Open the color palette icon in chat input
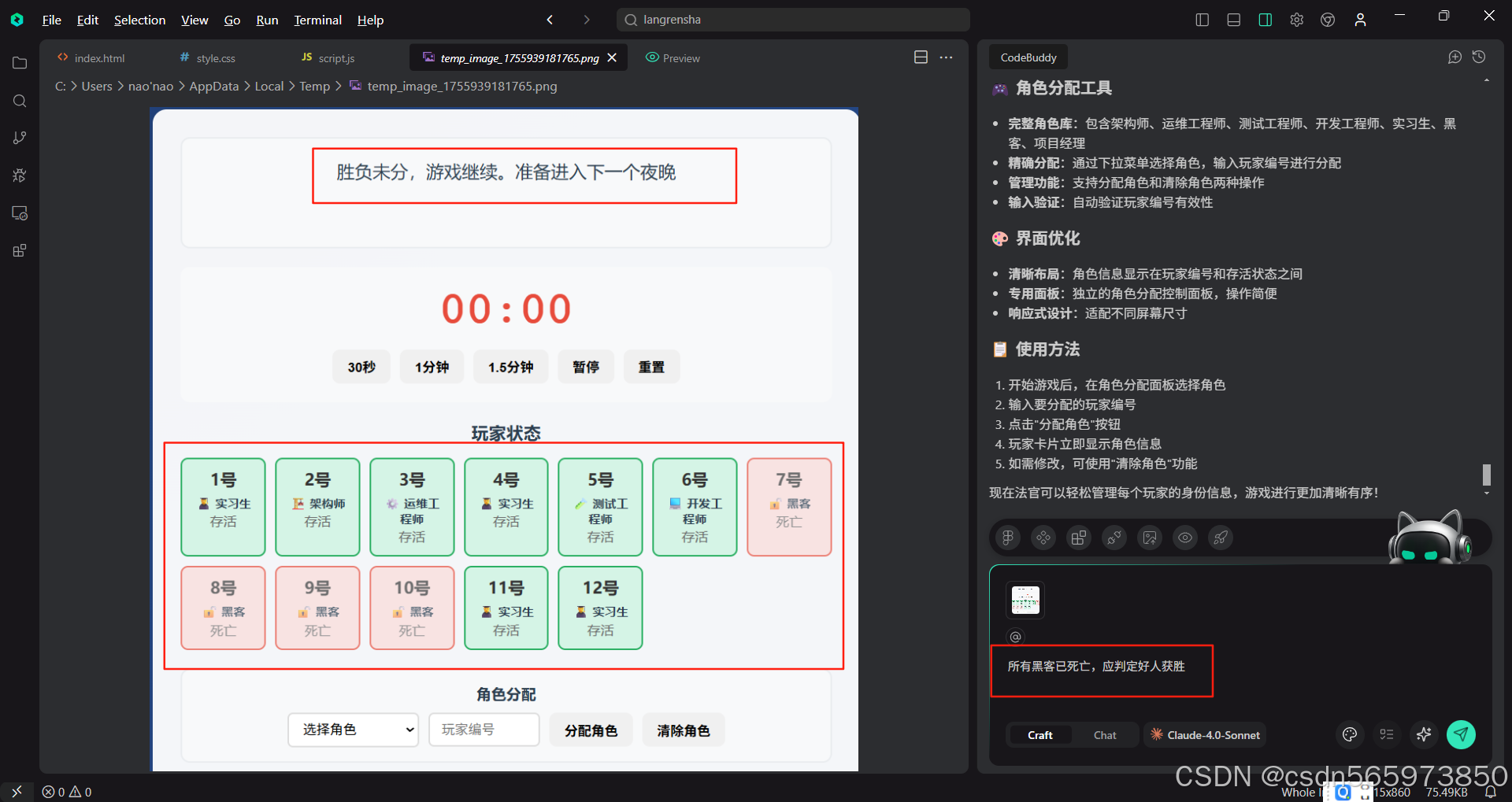Viewport: 1512px width, 802px height. pyautogui.click(x=1349, y=734)
